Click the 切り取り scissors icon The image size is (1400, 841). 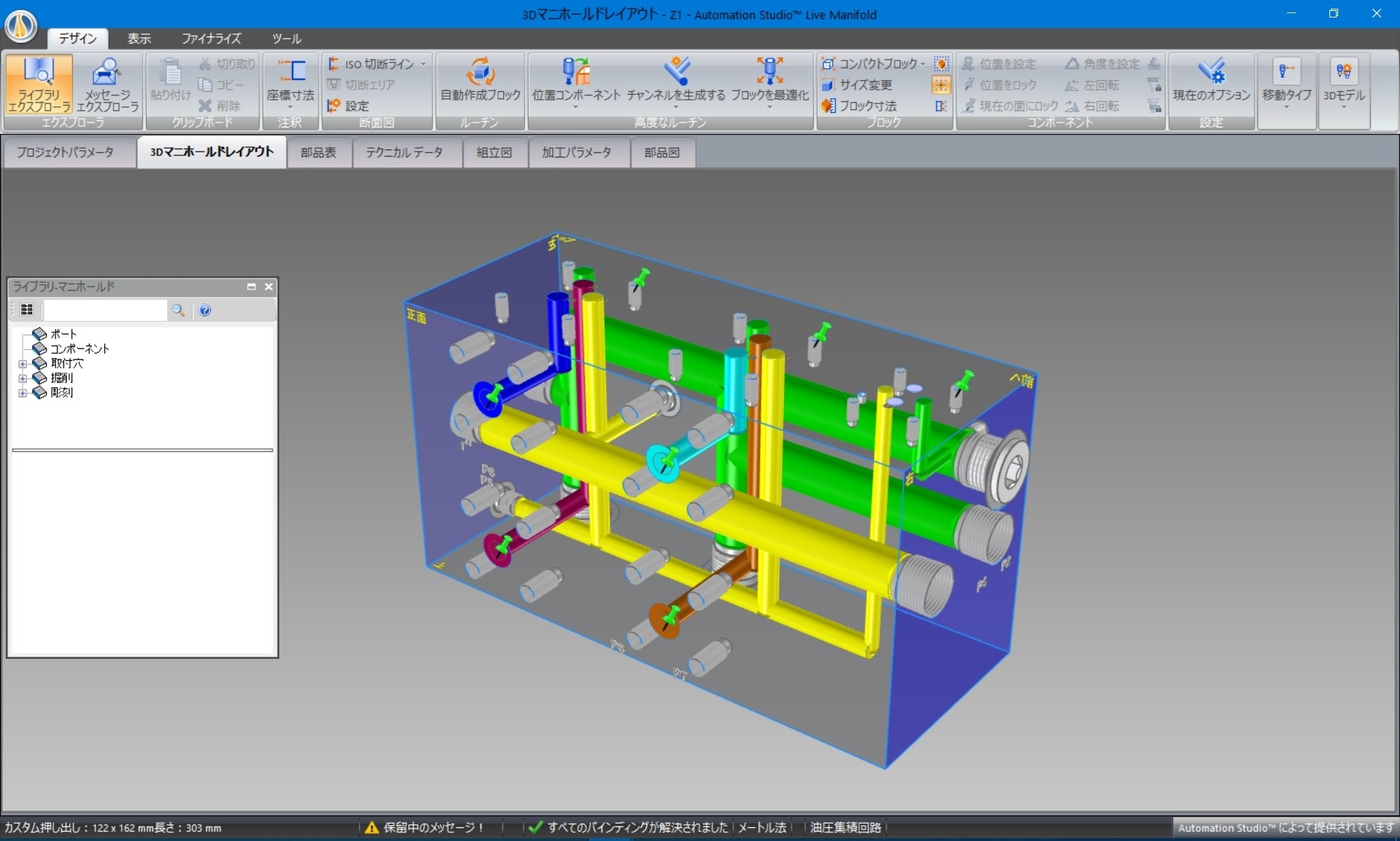[x=206, y=64]
